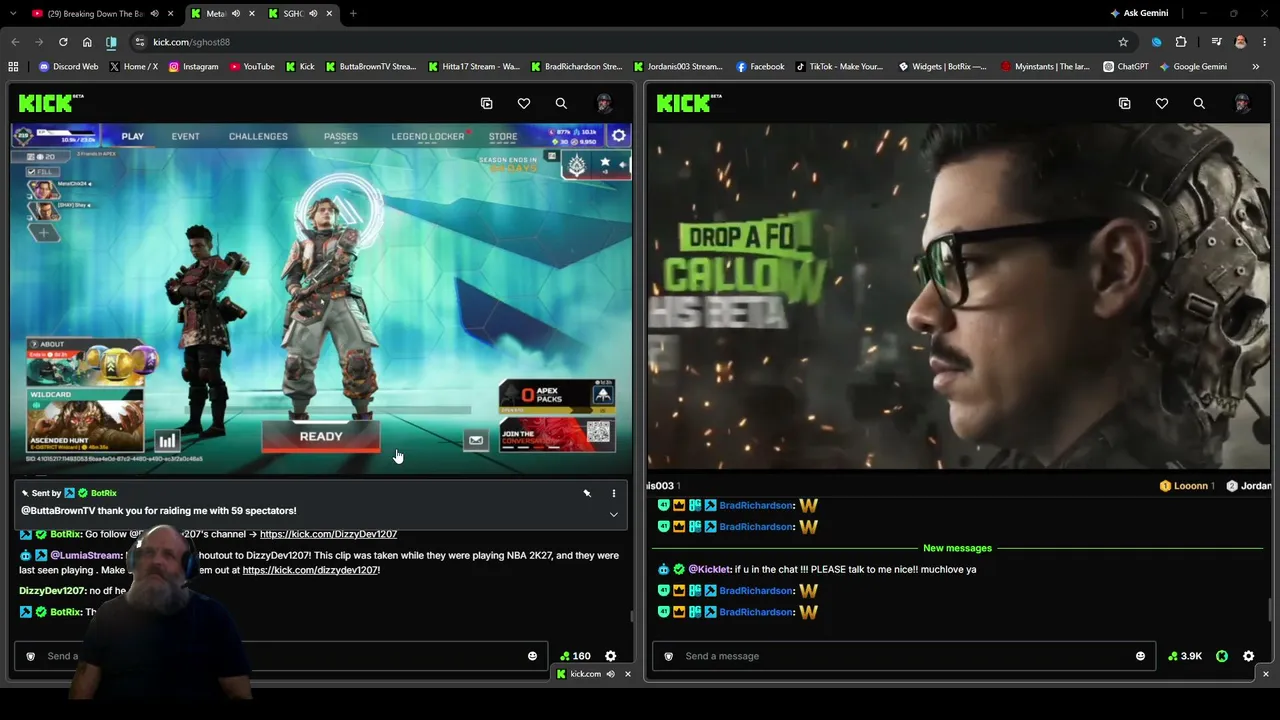Open emoji picker in left chat
The height and width of the screenshot is (720, 1280).
[x=532, y=656]
